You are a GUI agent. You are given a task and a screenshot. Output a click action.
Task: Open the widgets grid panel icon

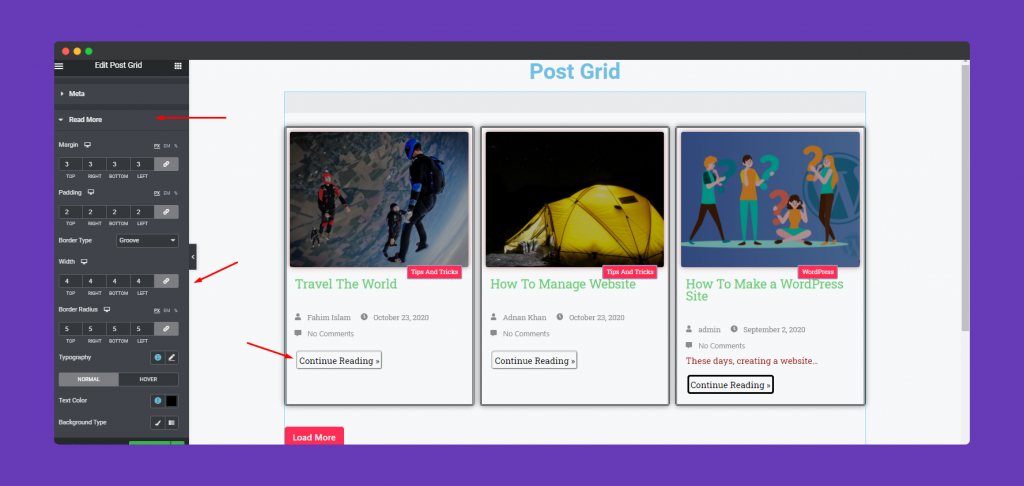coord(178,66)
